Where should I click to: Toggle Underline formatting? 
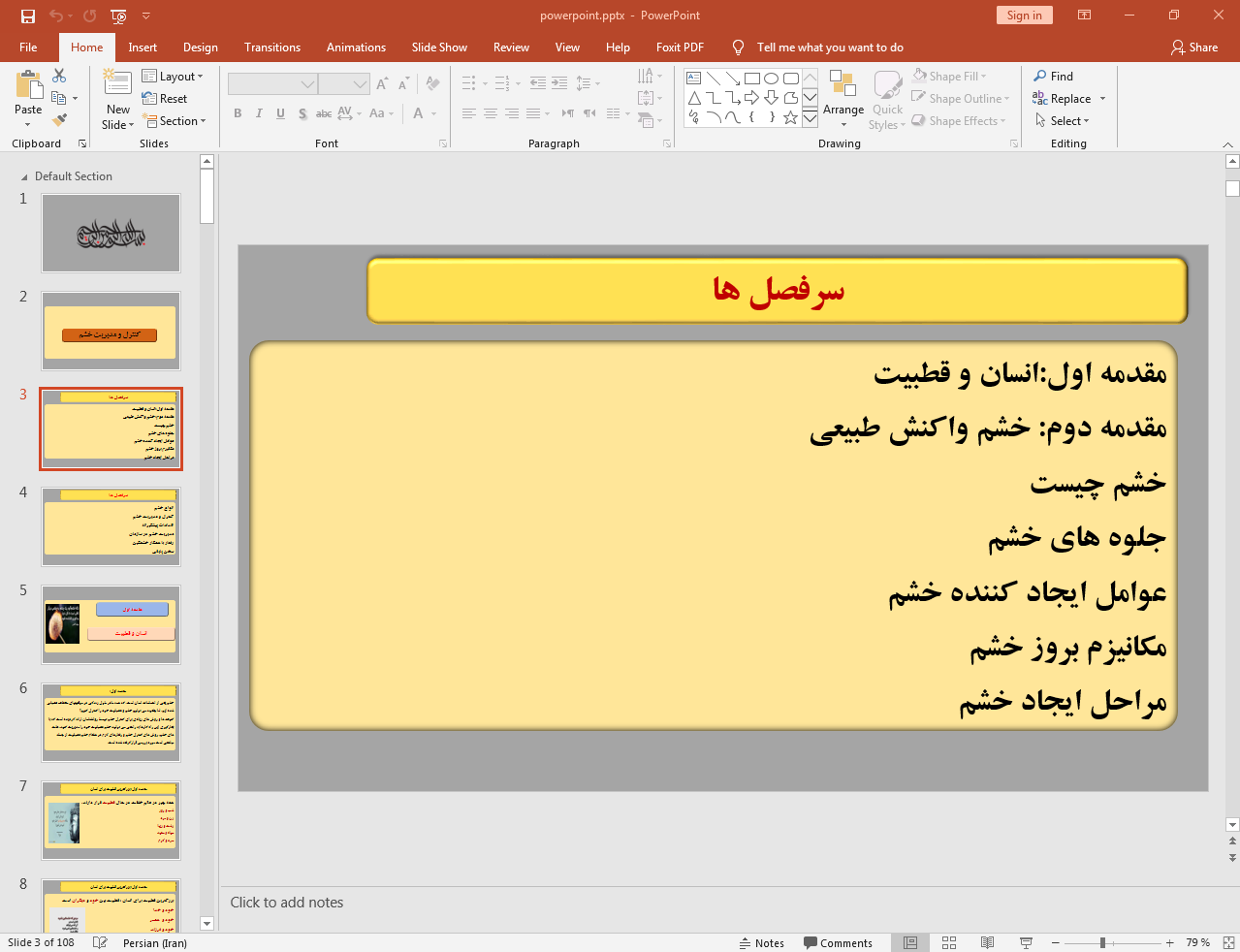pos(280,113)
